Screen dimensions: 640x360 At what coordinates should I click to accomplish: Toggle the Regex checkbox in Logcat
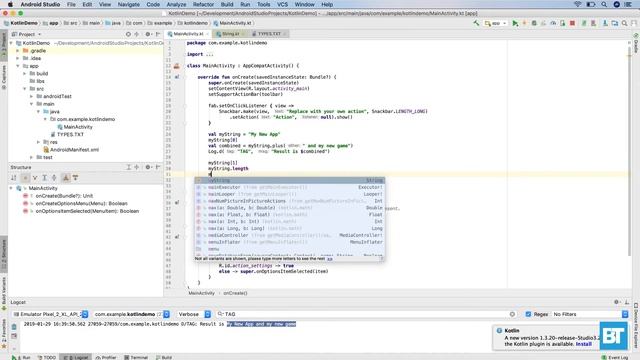528,314
